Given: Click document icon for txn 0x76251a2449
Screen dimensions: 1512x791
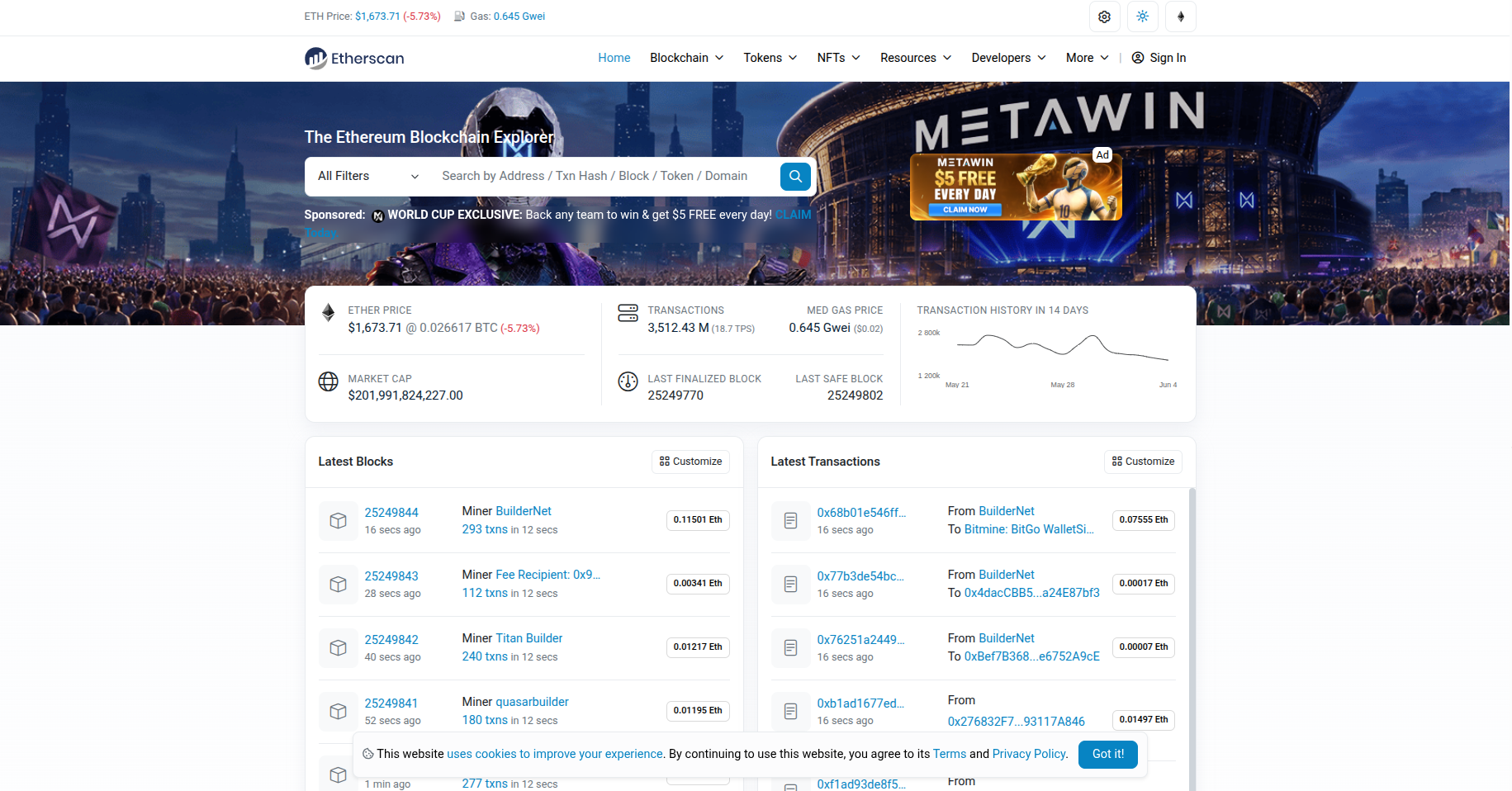Looking at the screenshot, I should [790, 647].
